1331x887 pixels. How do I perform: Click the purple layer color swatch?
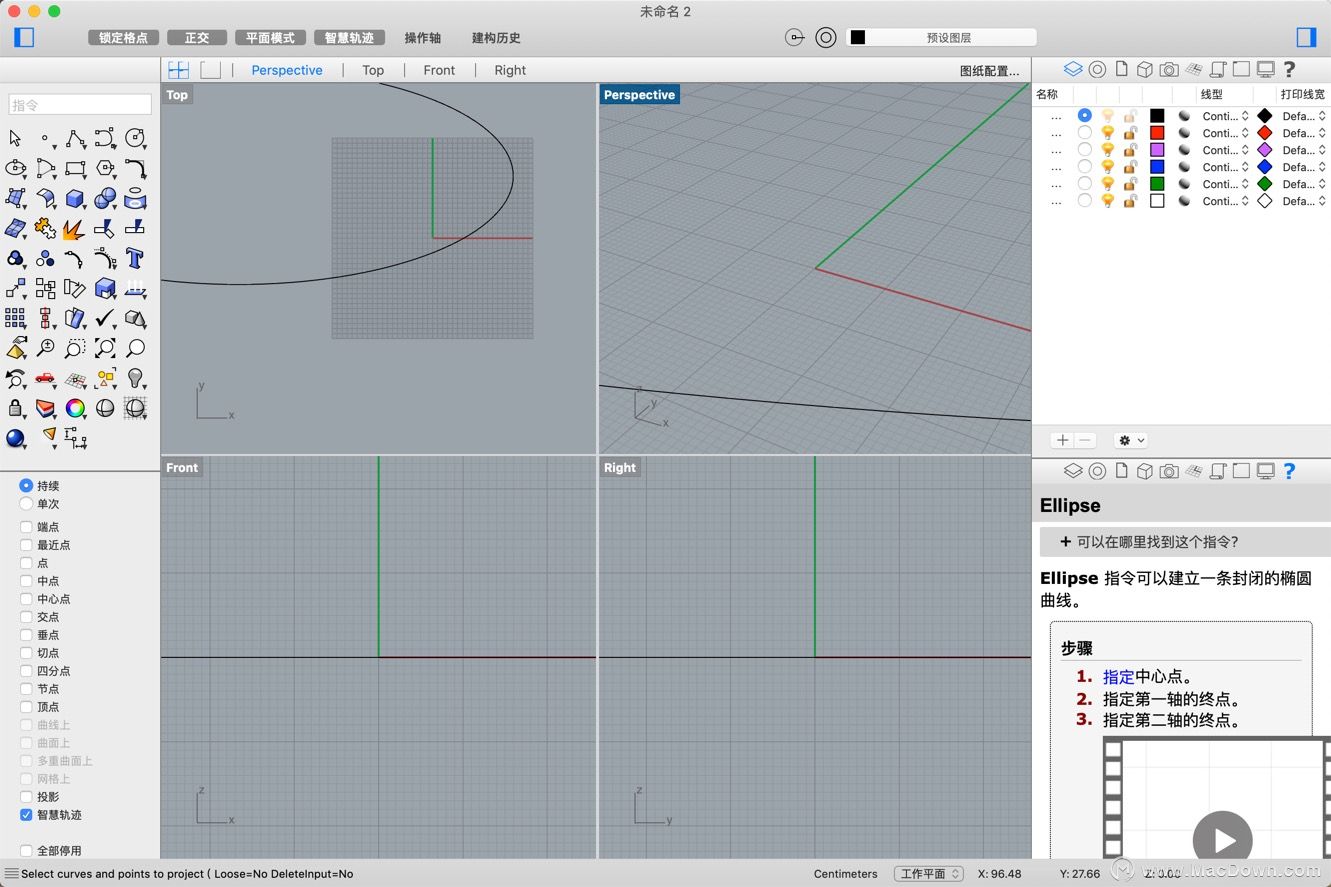point(1157,150)
